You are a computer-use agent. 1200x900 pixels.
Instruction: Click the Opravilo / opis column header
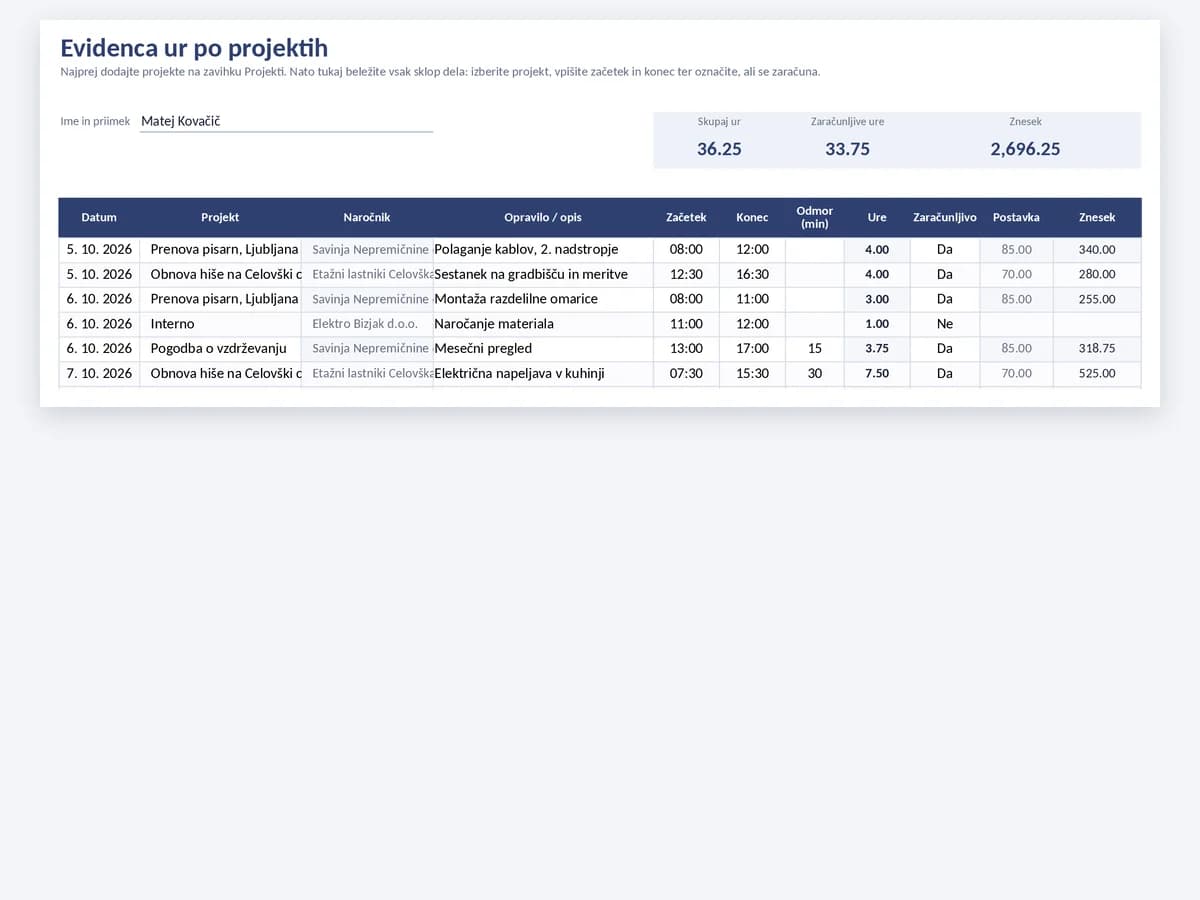[543, 217]
